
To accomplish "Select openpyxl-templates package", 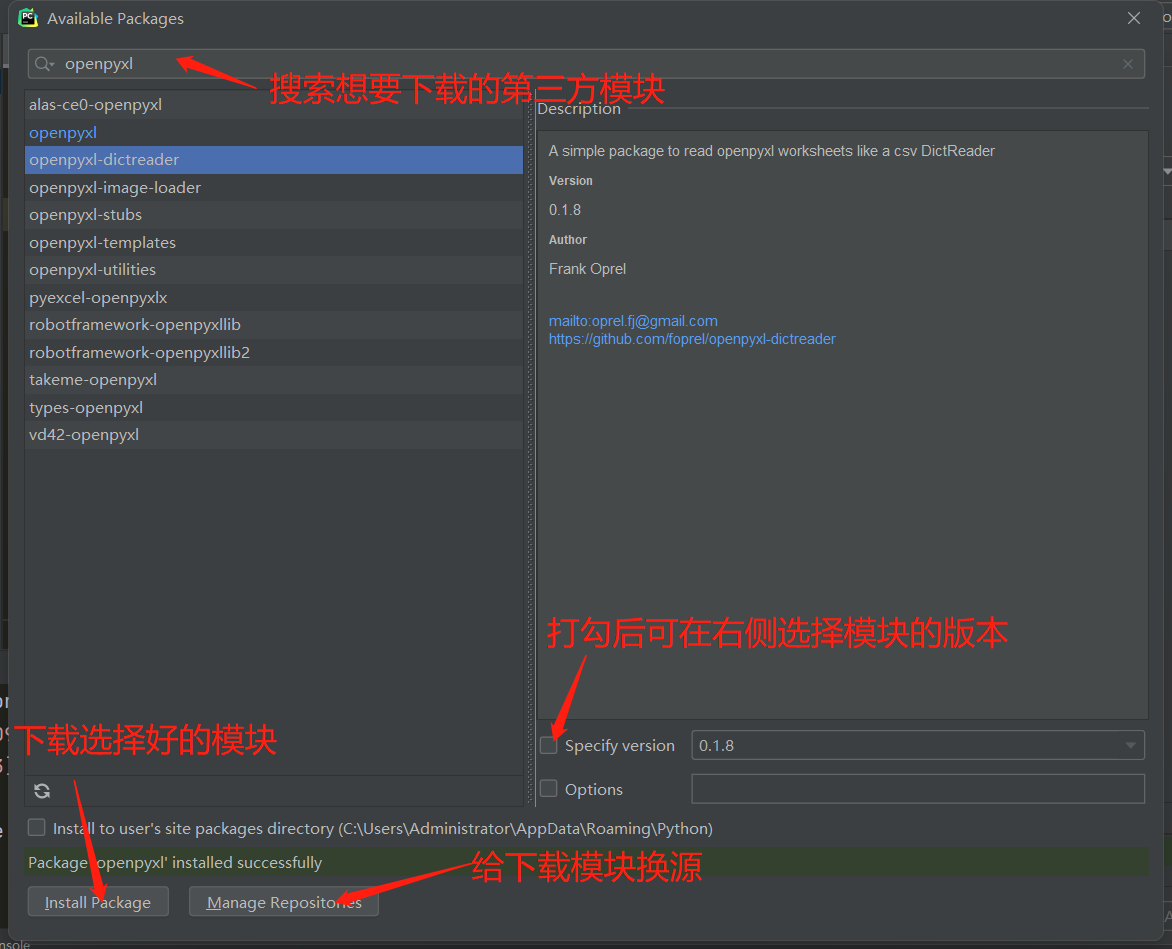I will coord(274,243).
